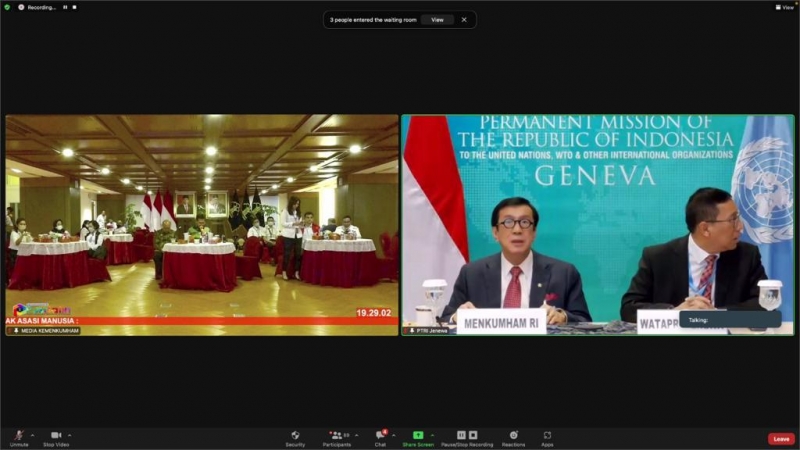Expand audio options arrow next to Unmute

[32, 435]
